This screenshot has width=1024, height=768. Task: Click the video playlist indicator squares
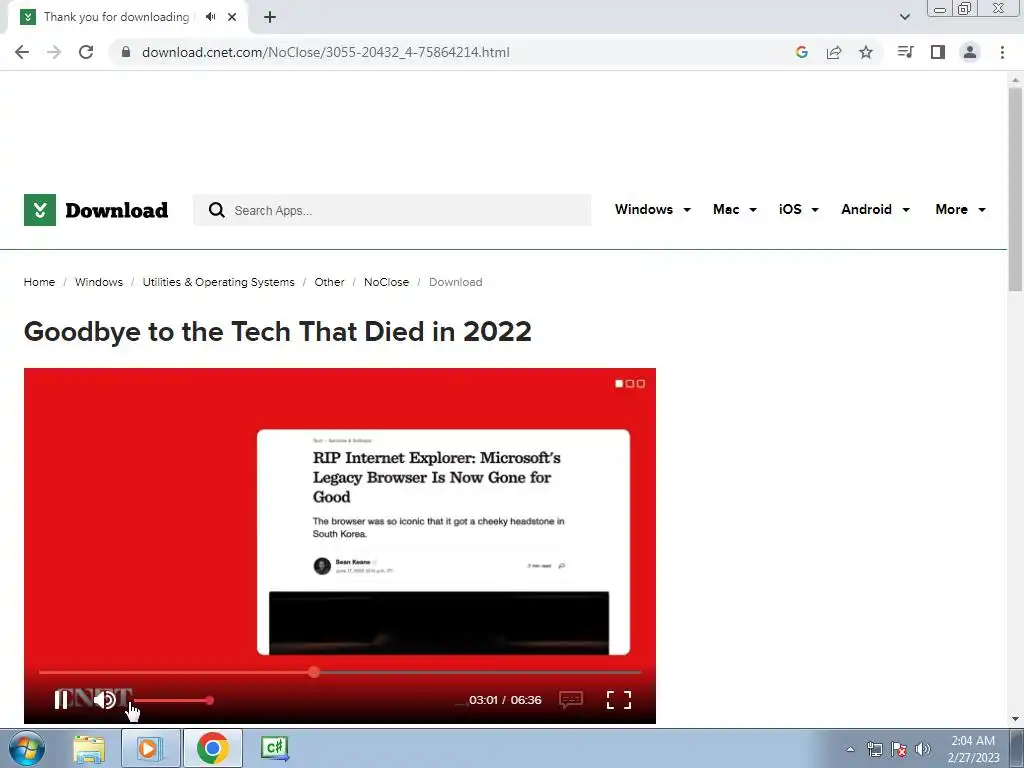pyautogui.click(x=630, y=383)
